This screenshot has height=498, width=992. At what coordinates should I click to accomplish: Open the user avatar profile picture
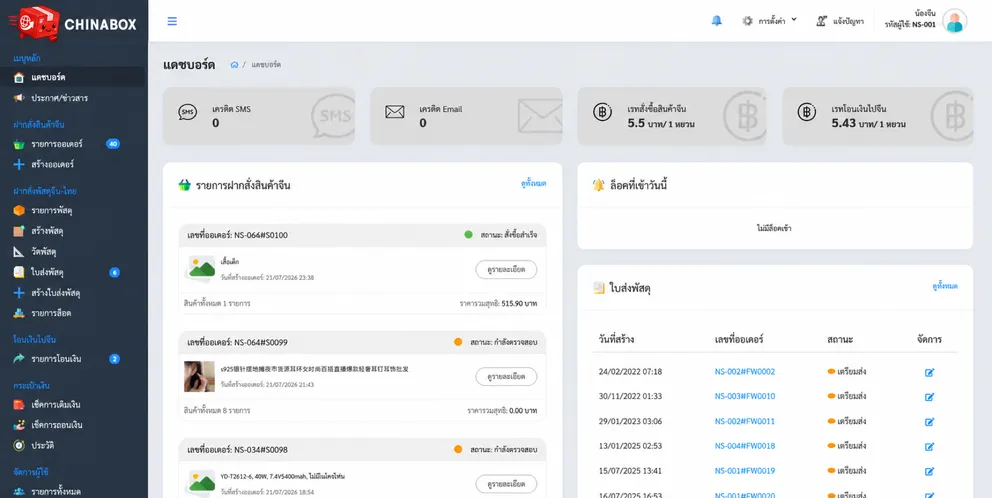pyautogui.click(x=954, y=21)
